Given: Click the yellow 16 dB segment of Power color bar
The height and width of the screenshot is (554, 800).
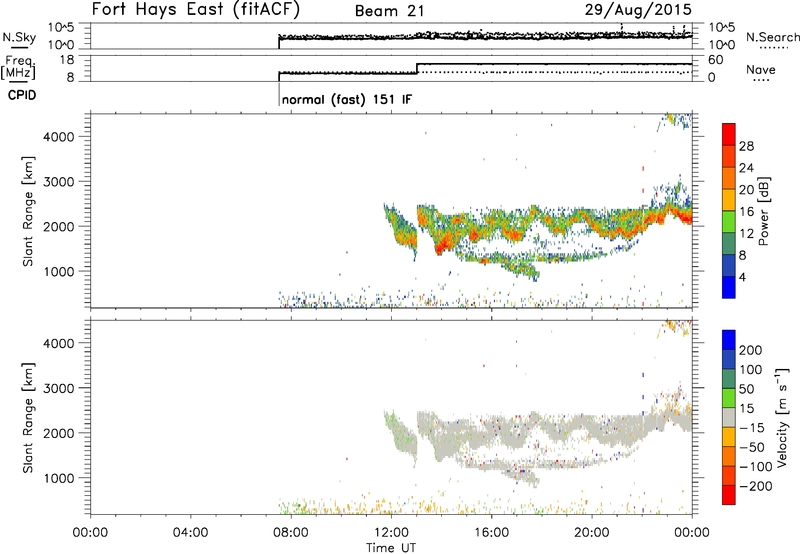Looking at the screenshot, I should click(729, 199).
